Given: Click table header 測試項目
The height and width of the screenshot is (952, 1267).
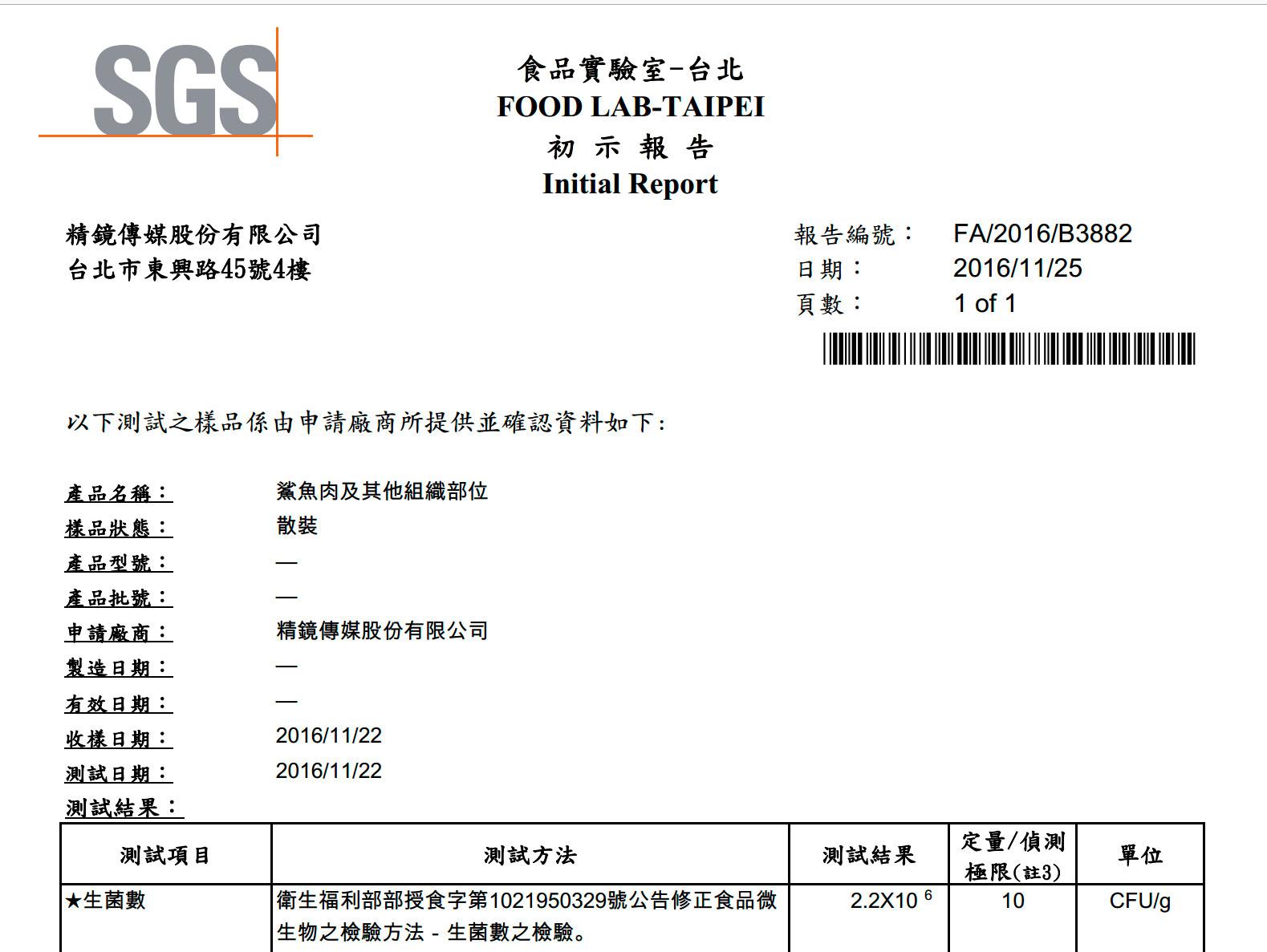Looking at the screenshot, I should pyautogui.click(x=165, y=856).
